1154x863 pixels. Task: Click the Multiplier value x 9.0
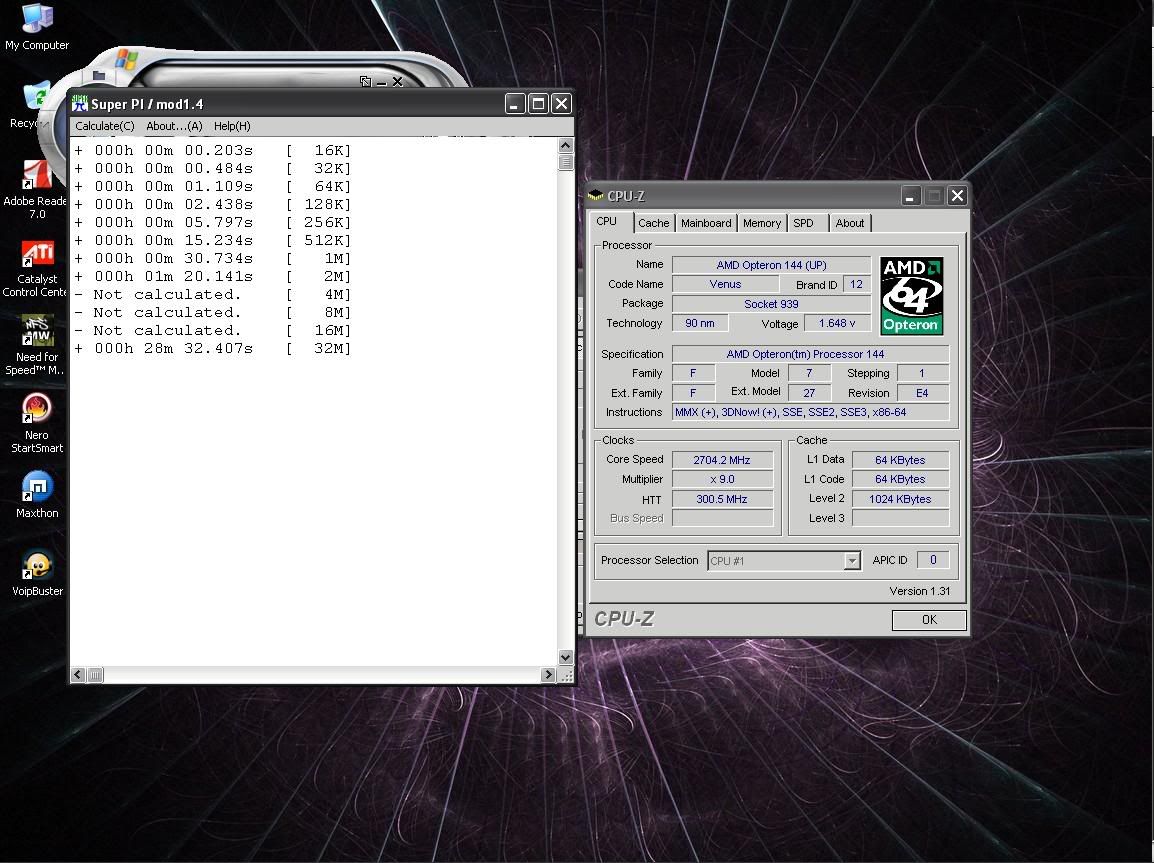click(722, 479)
